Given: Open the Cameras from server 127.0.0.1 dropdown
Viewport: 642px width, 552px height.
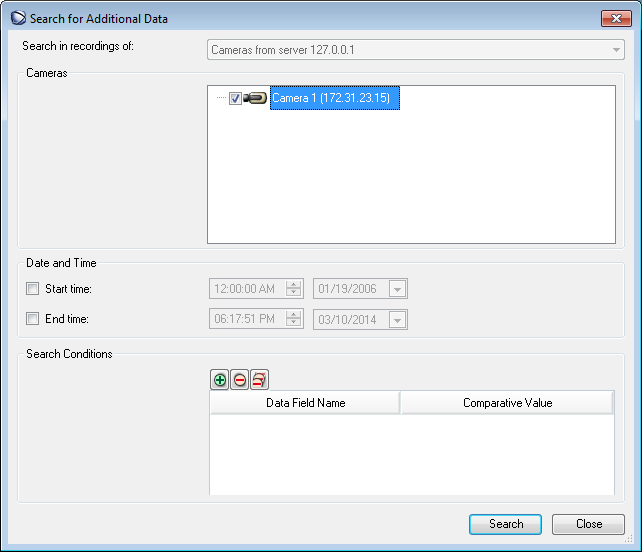Looking at the screenshot, I should point(416,50).
